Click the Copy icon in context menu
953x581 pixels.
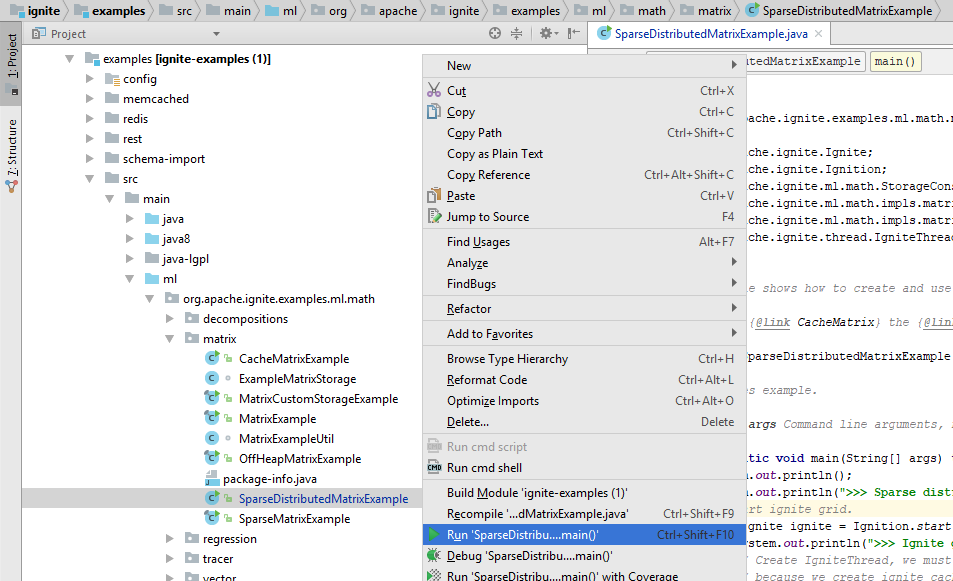434,111
